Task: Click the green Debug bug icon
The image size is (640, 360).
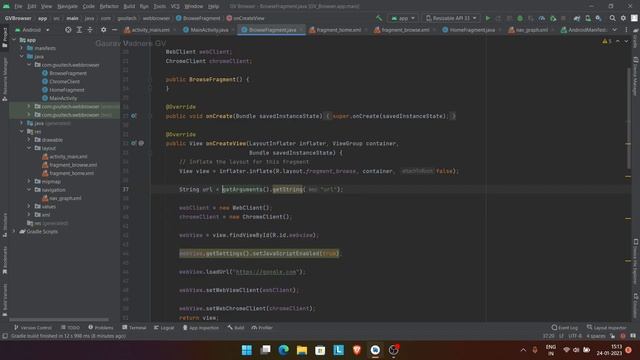Action: [520, 18]
